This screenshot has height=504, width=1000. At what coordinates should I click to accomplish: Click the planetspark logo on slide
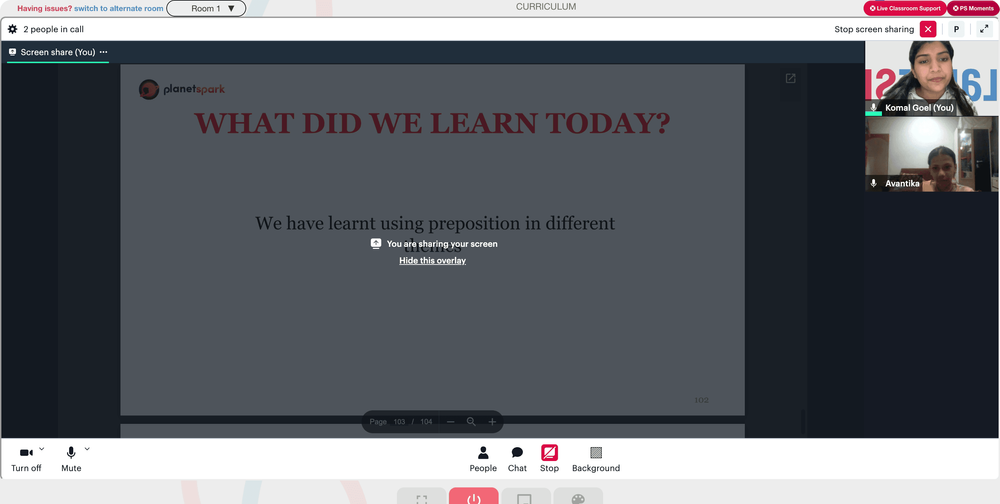tap(182, 89)
